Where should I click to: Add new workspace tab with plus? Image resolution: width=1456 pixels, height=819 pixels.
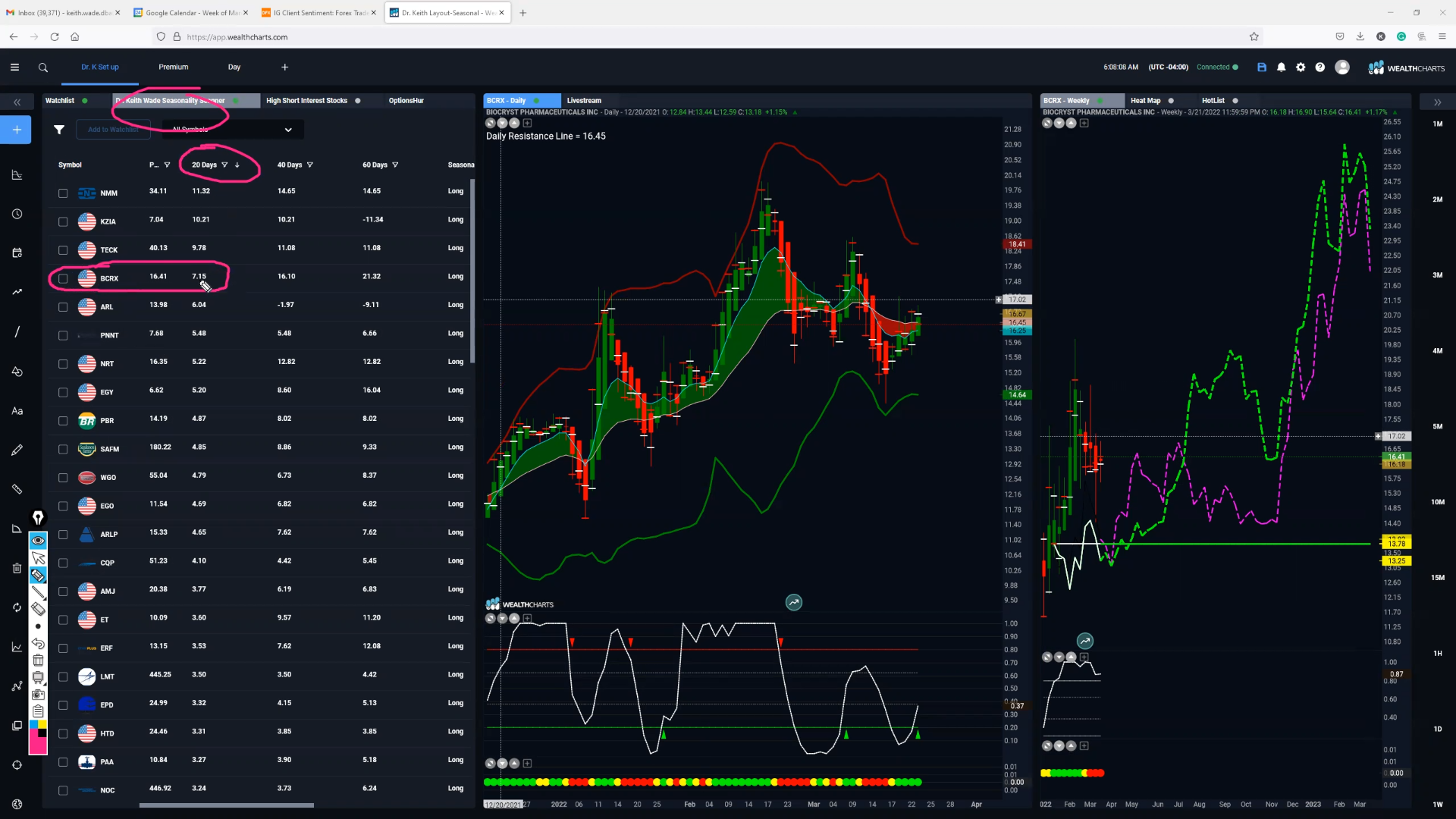coord(285,67)
